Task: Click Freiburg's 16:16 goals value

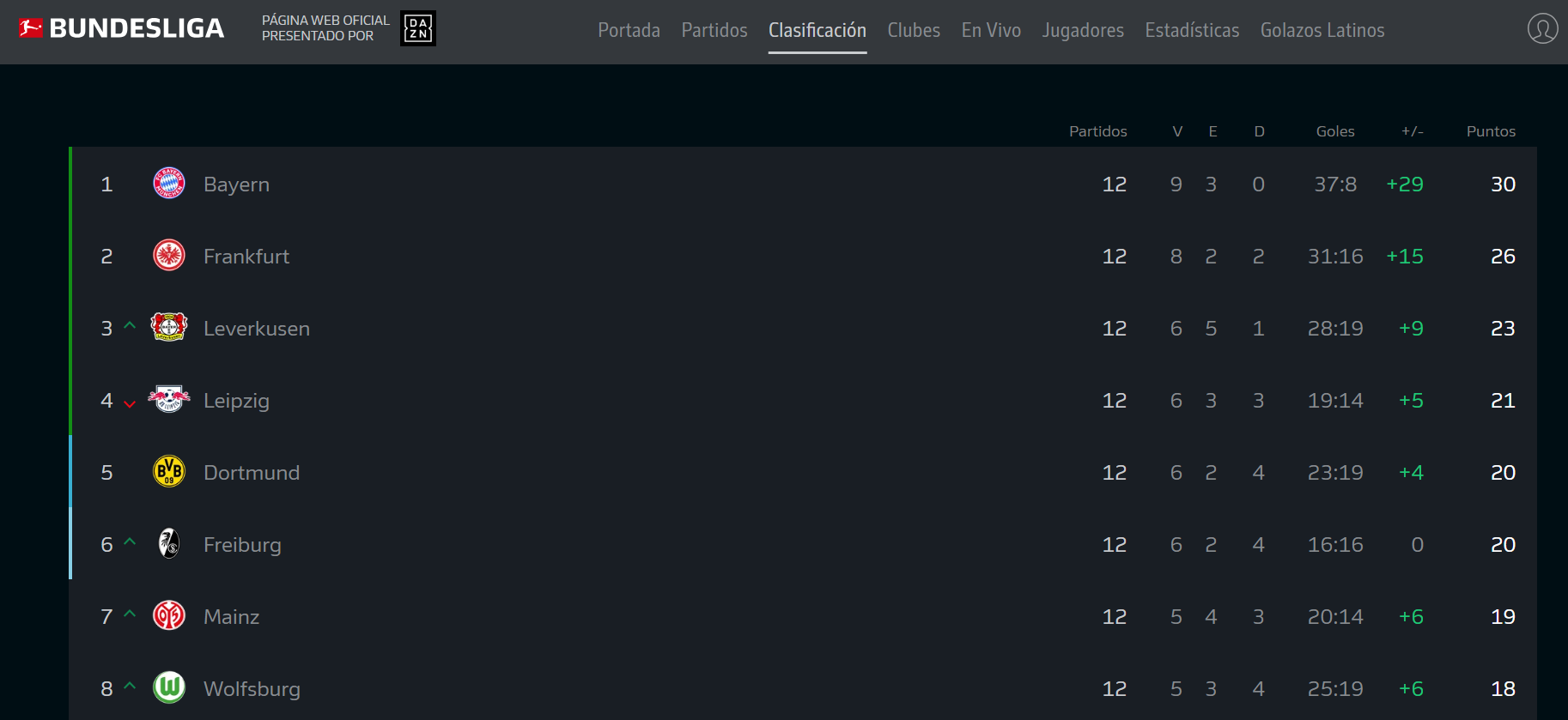Action: tap(1335, 545)
